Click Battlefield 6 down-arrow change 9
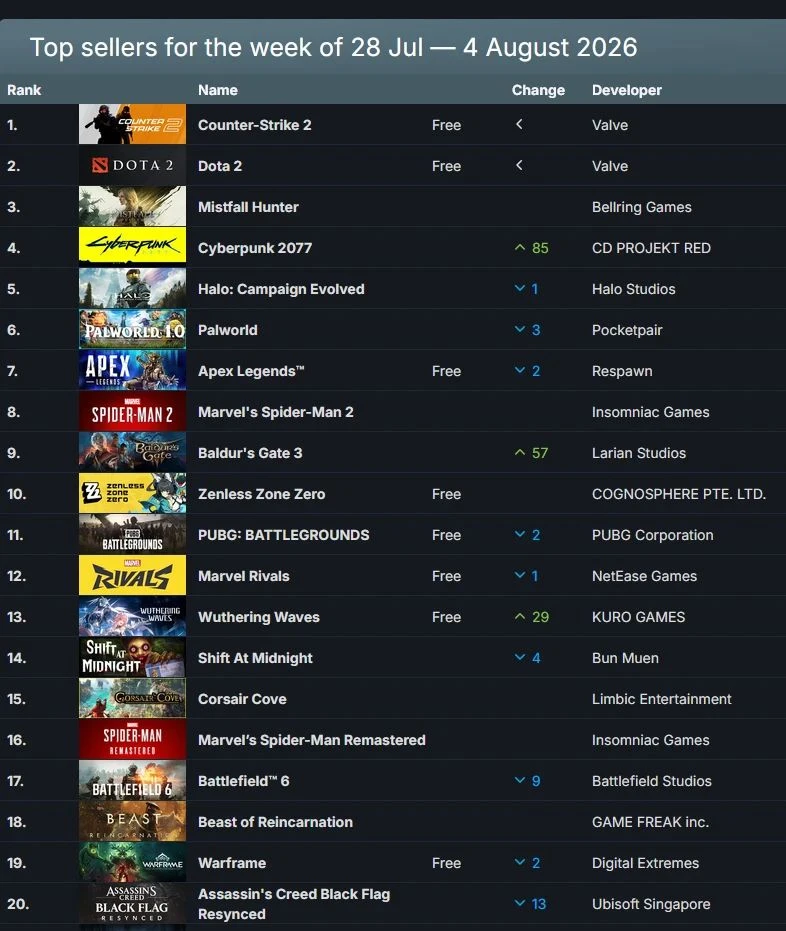Viewport: 786px width, 931px height. coord(528,781)
